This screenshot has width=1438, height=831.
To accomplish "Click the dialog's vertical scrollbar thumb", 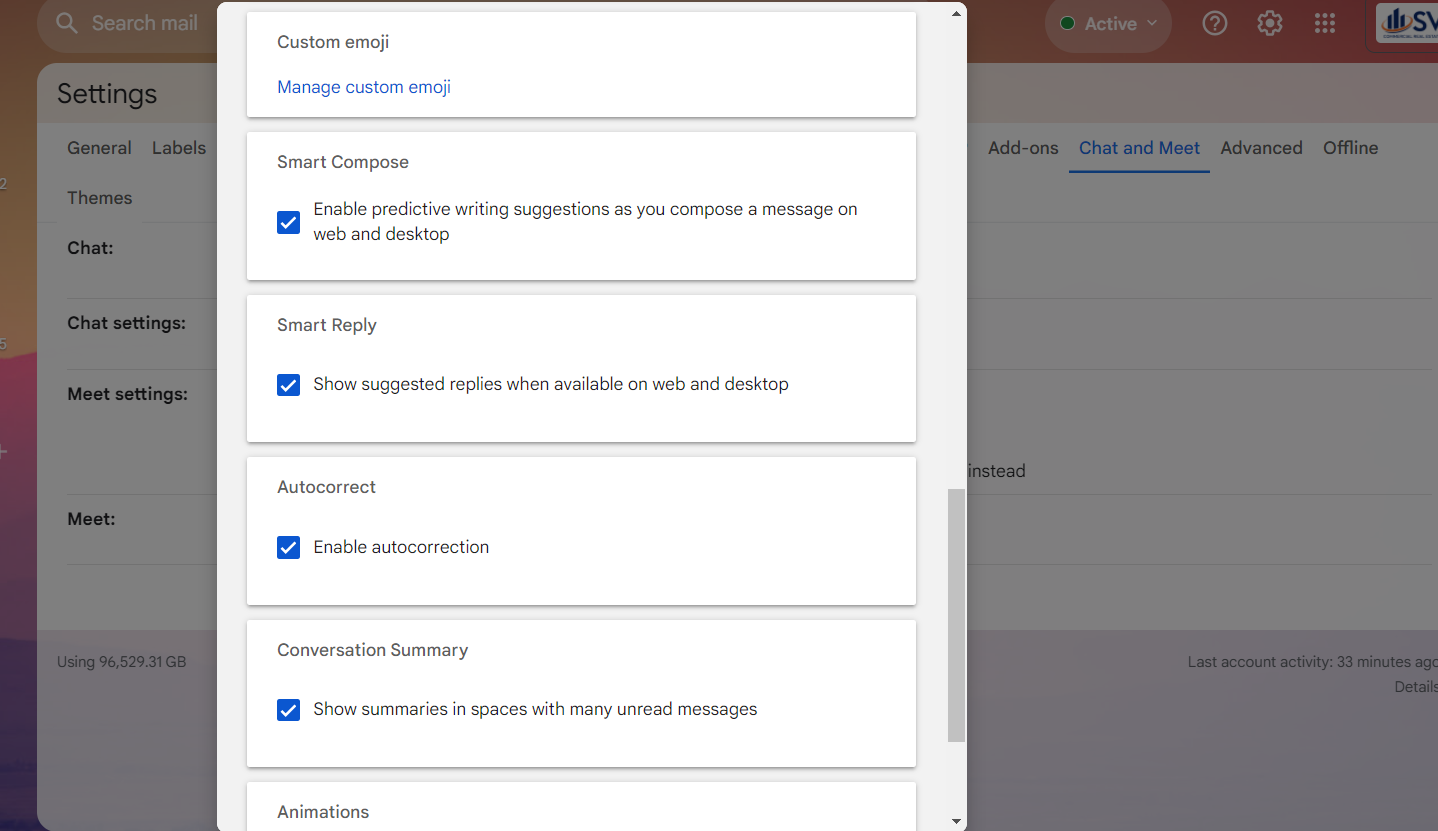I will pyautogui.click(x=956, y=615).
